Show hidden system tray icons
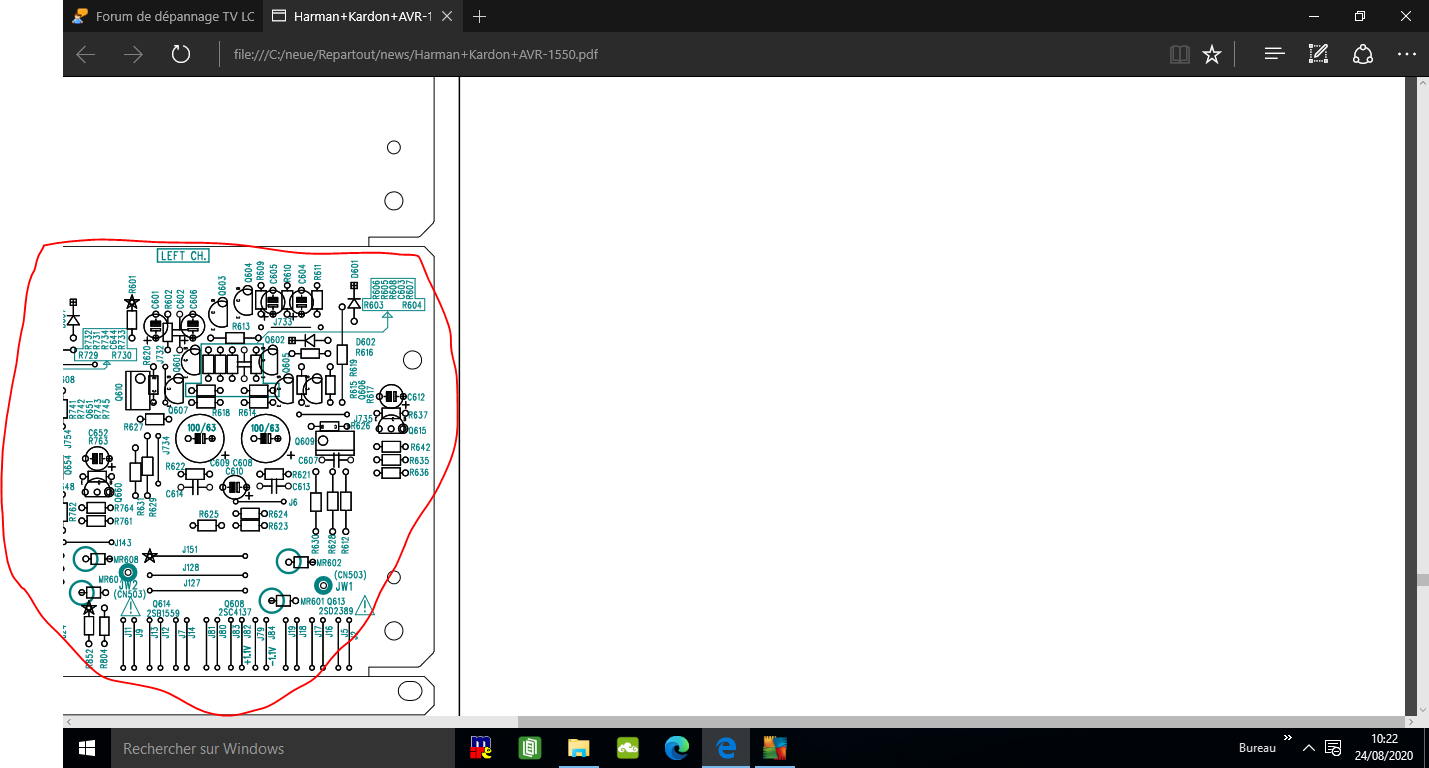 1308,748
